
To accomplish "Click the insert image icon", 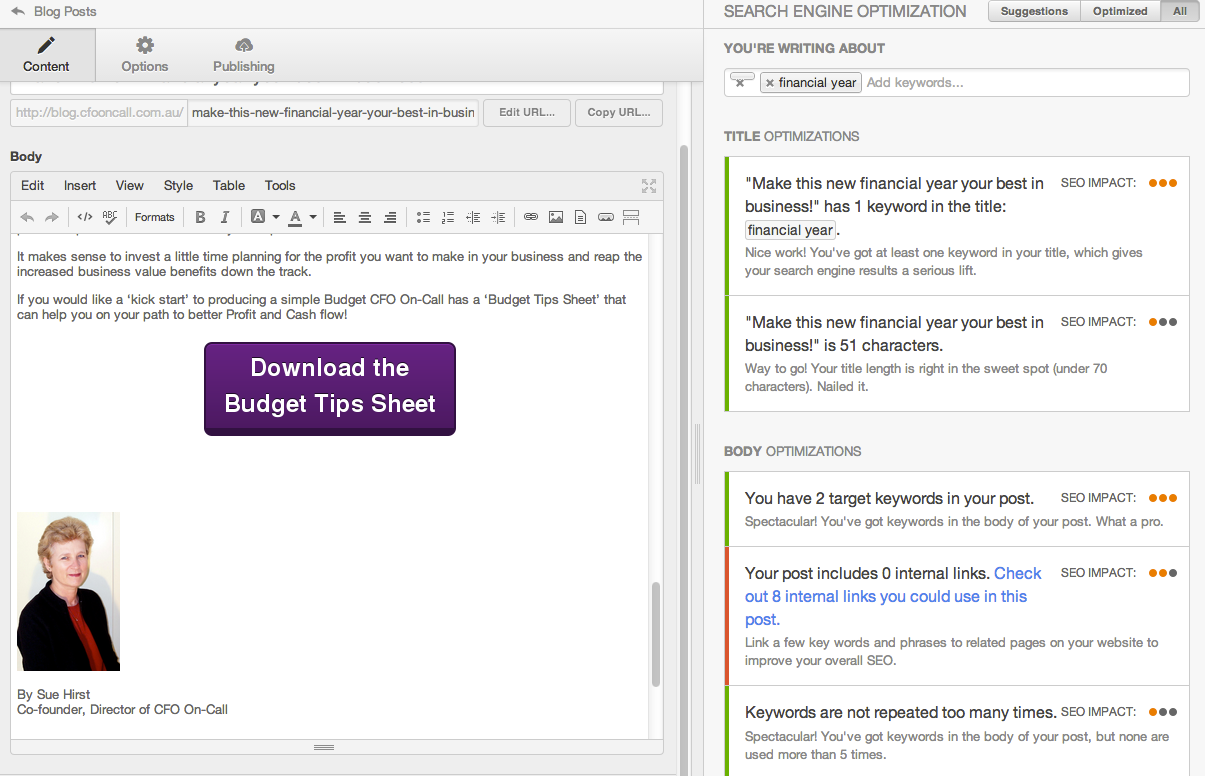I will [x=556, y=217].
